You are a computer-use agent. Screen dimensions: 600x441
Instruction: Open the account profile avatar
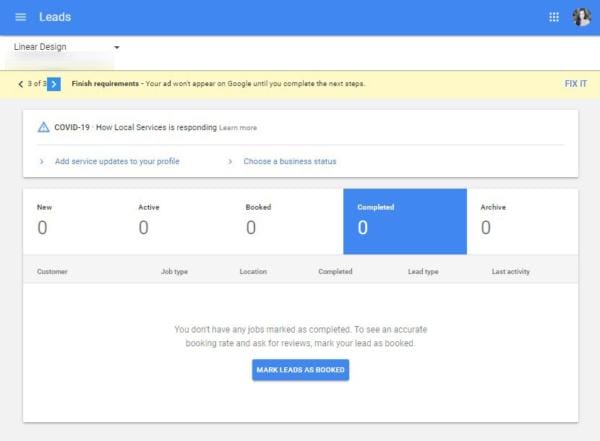[582, 17]
